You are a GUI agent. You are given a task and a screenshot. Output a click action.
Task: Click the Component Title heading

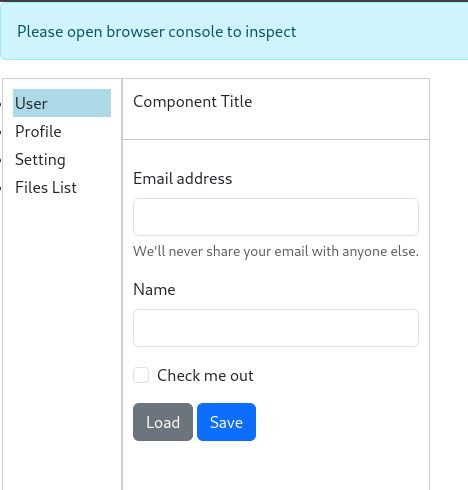click(x=193, y=101)
